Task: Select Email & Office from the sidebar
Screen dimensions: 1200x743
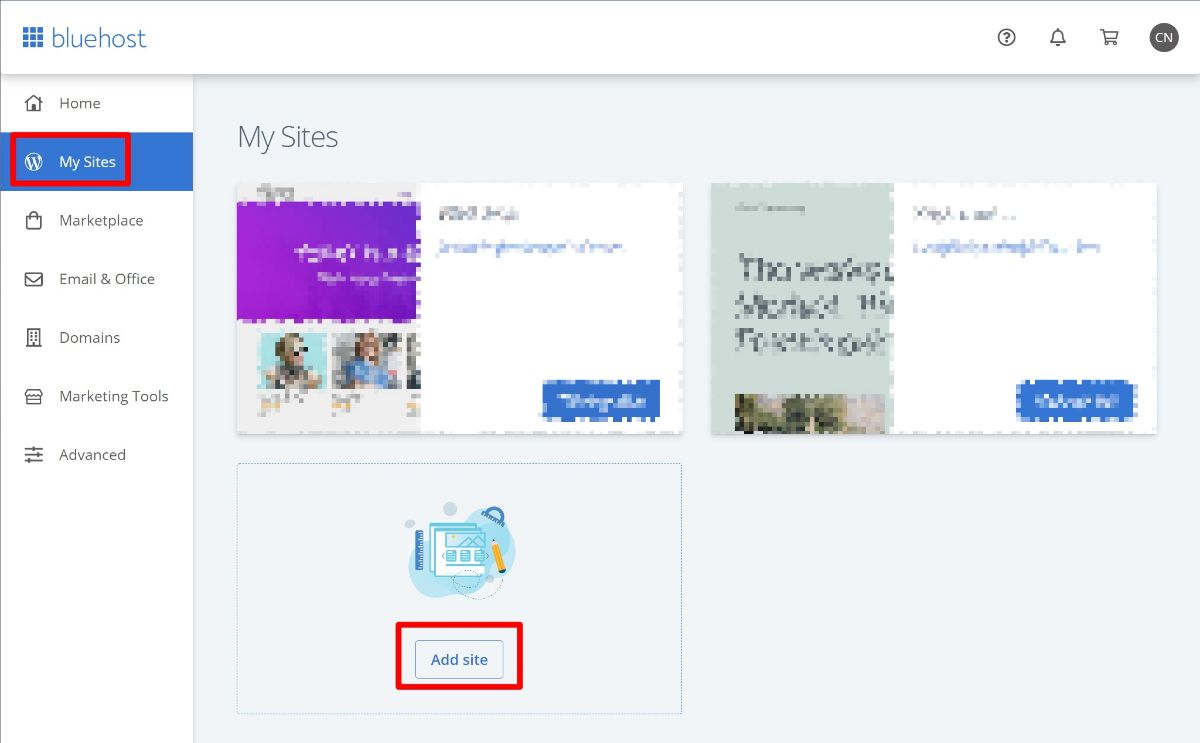Action: (107, 279)
